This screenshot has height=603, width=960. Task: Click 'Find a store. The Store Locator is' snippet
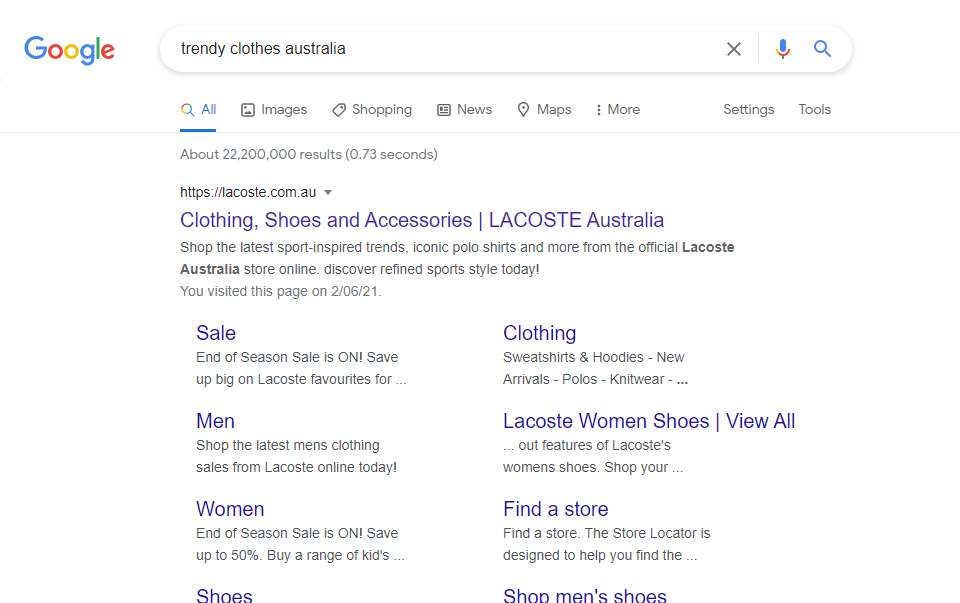click(606, 533)
